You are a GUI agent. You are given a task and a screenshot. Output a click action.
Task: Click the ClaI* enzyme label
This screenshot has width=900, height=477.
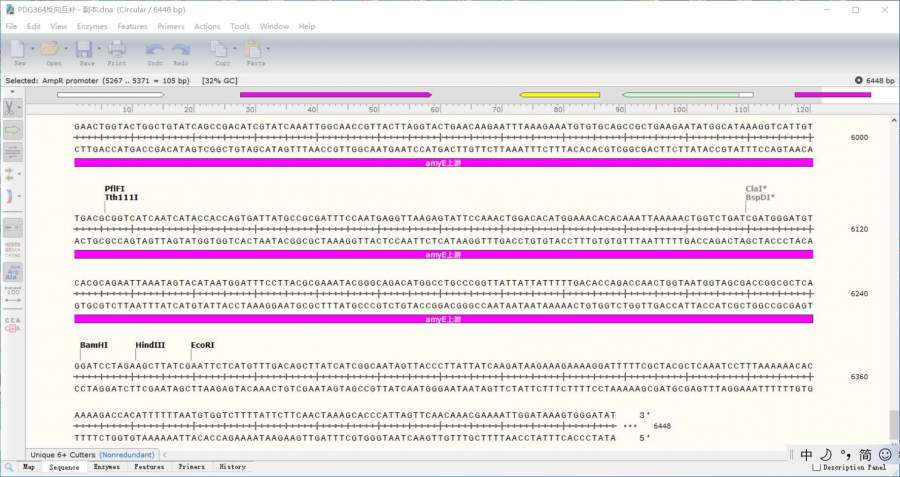pyautogui.click(x=756, y=188)
